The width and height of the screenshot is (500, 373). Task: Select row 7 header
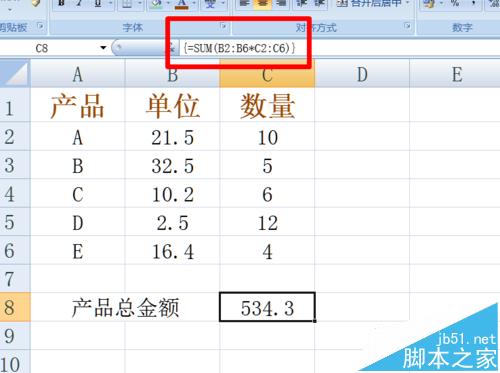point(15,279)
